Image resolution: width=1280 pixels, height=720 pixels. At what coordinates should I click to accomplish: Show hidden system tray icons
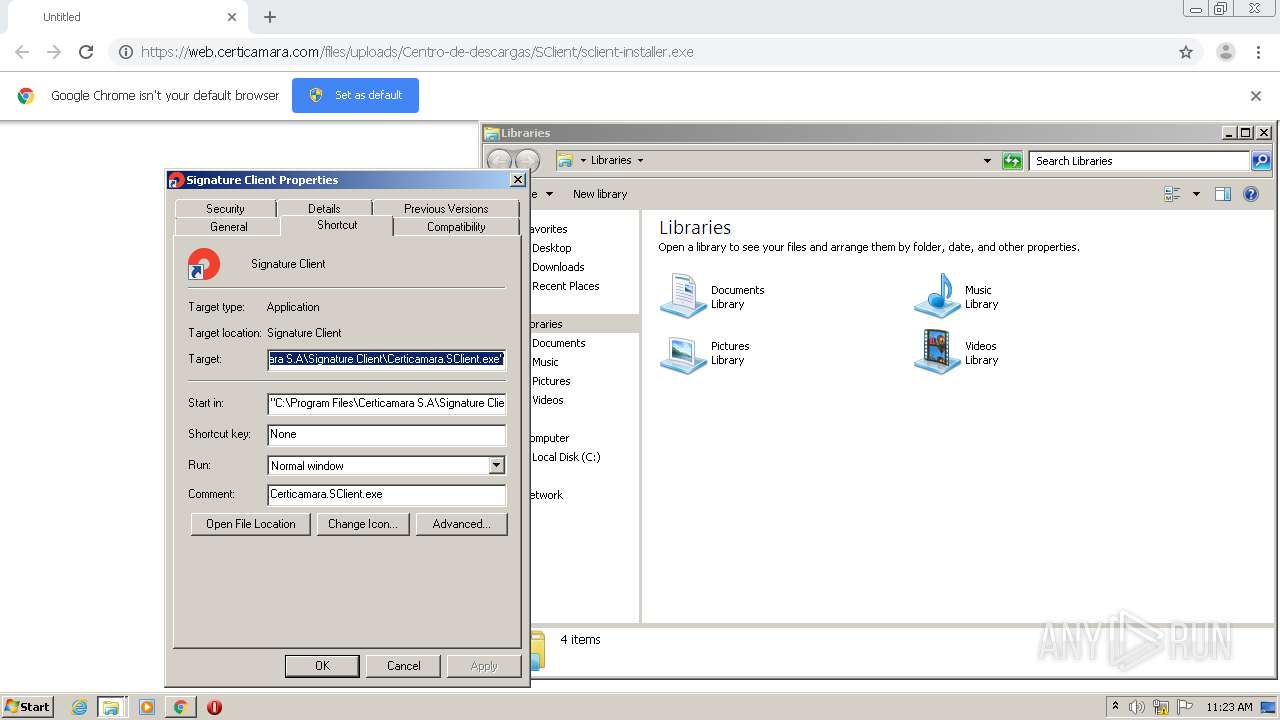1115,707
